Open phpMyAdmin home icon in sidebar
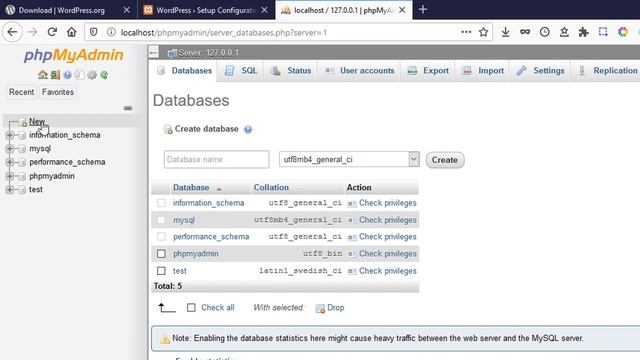 (42, 75)
